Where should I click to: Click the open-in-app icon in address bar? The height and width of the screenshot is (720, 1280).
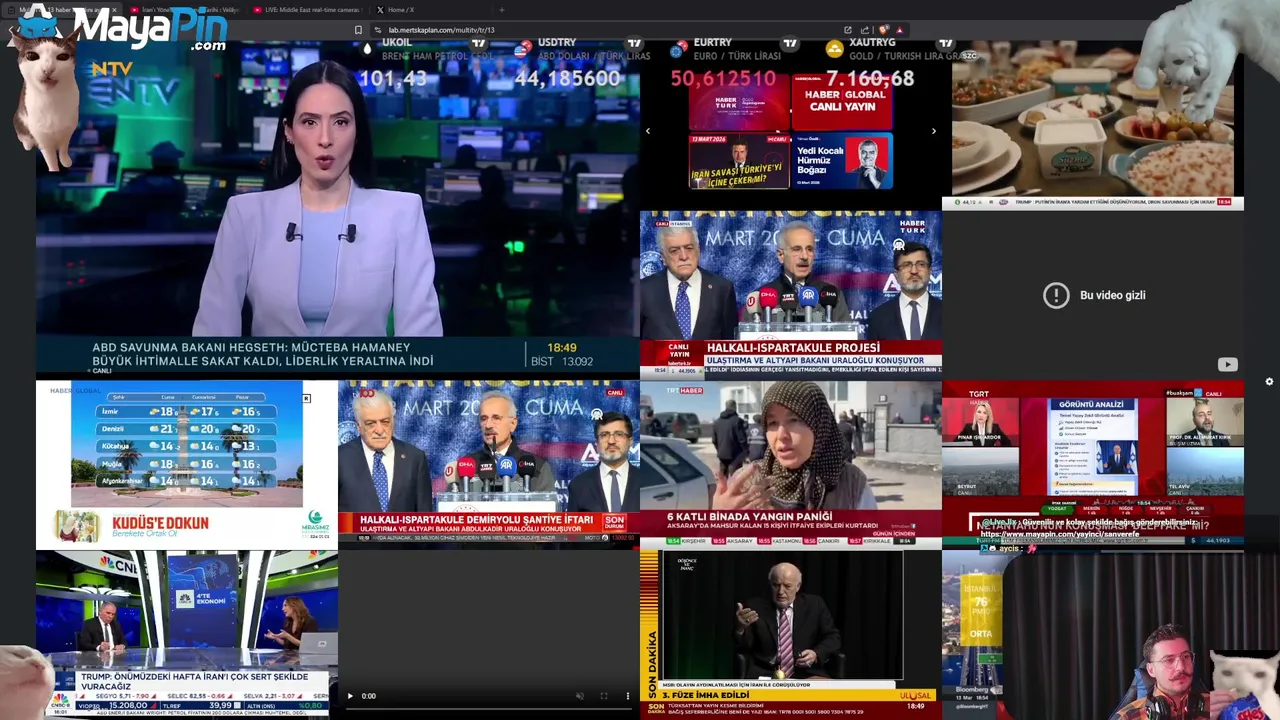click(848, 30)
